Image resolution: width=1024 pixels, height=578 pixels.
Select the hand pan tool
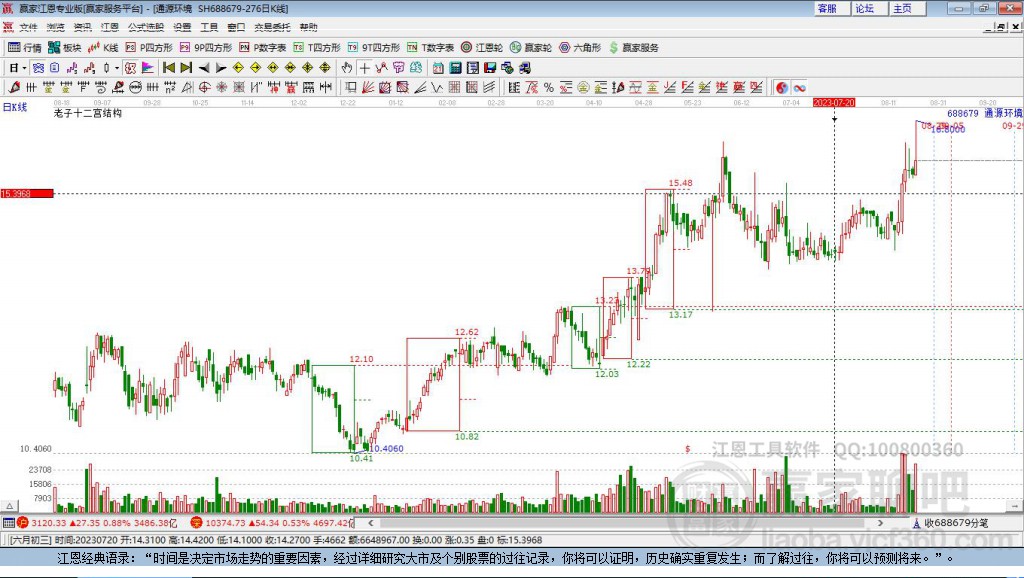(x=347, y=68)
